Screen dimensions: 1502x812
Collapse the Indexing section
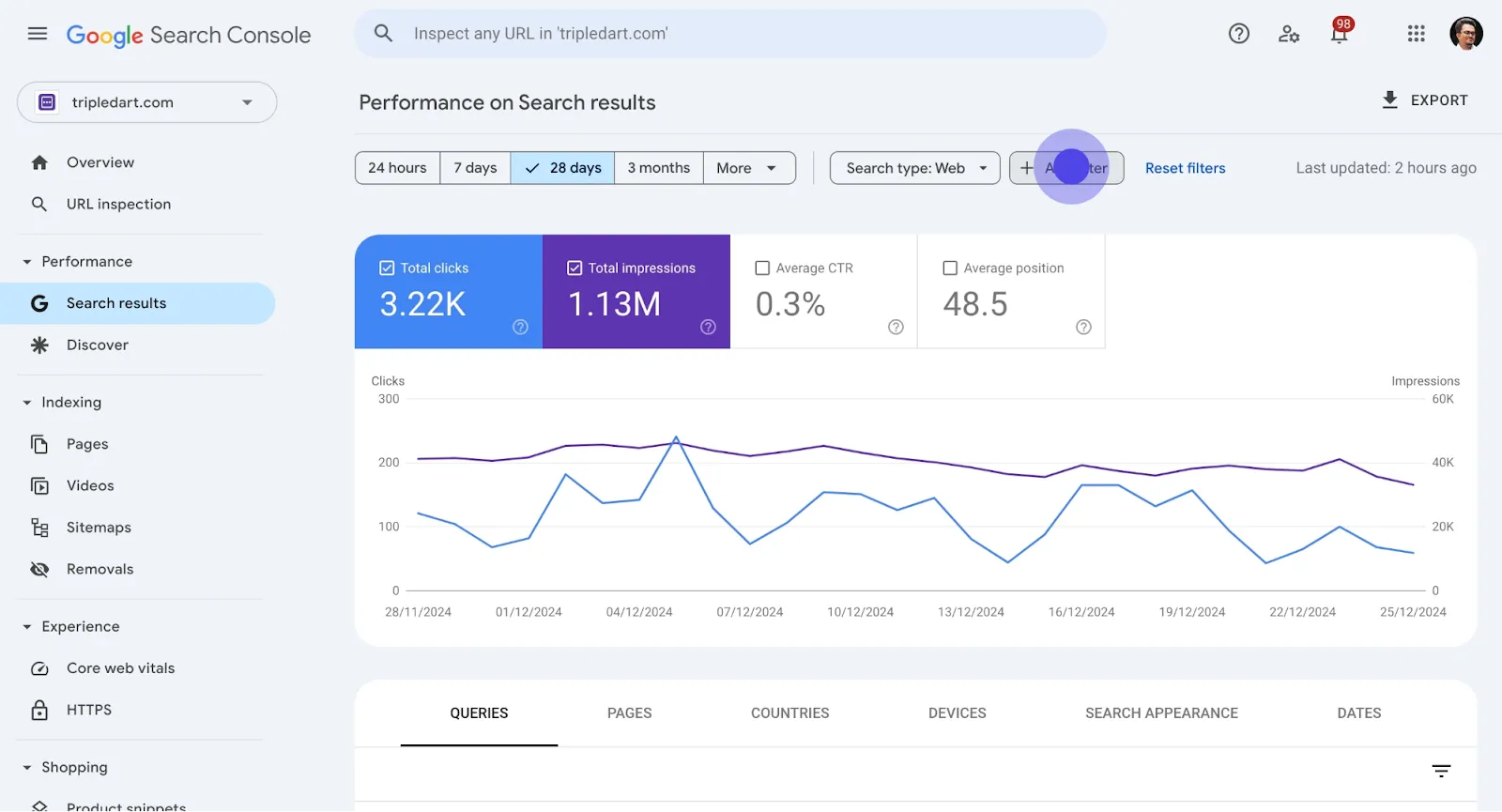pyautogui.click(x=27, y=403)
